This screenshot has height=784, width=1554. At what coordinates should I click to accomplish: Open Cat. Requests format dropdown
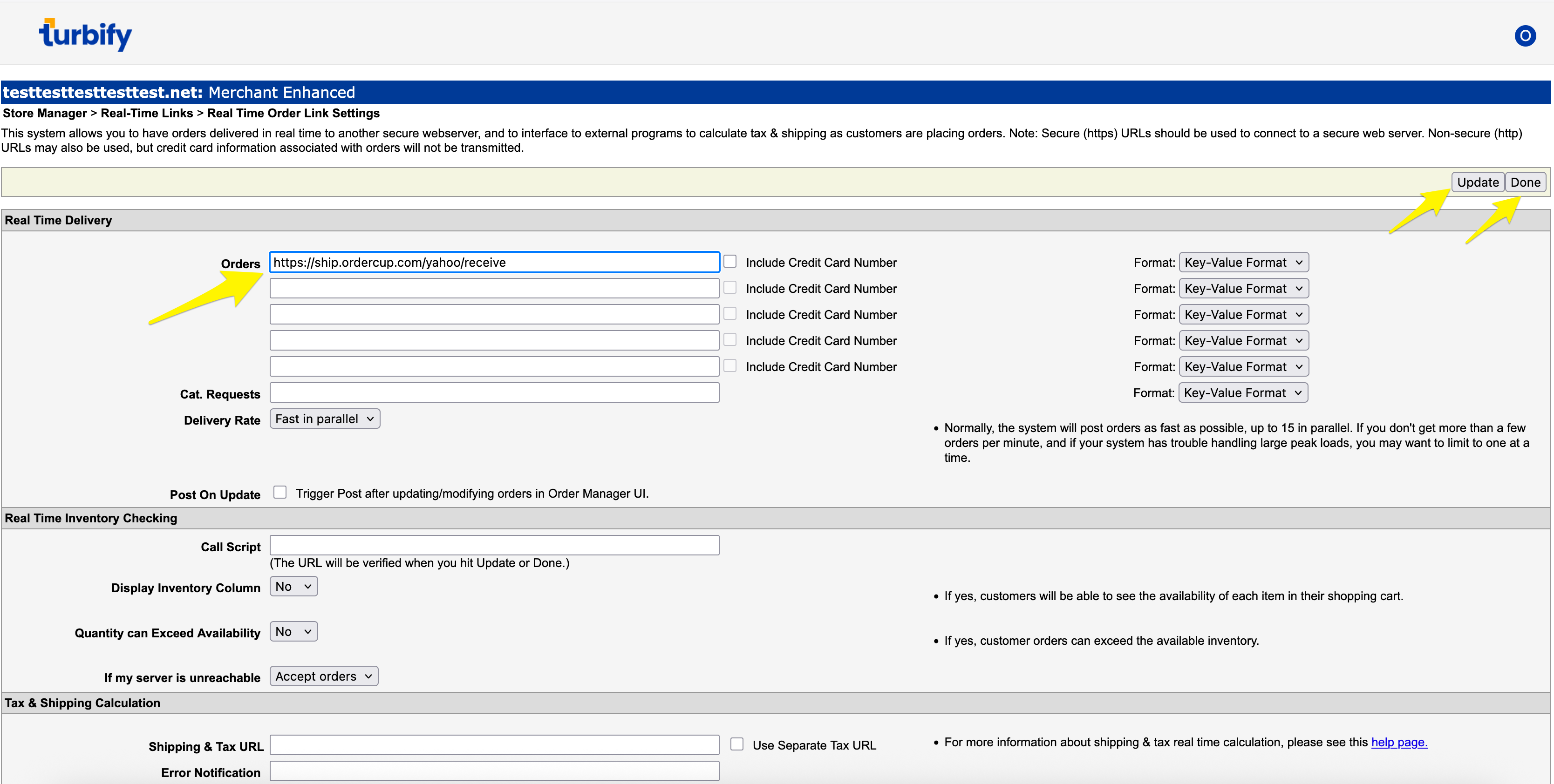tap(1243, 392)
